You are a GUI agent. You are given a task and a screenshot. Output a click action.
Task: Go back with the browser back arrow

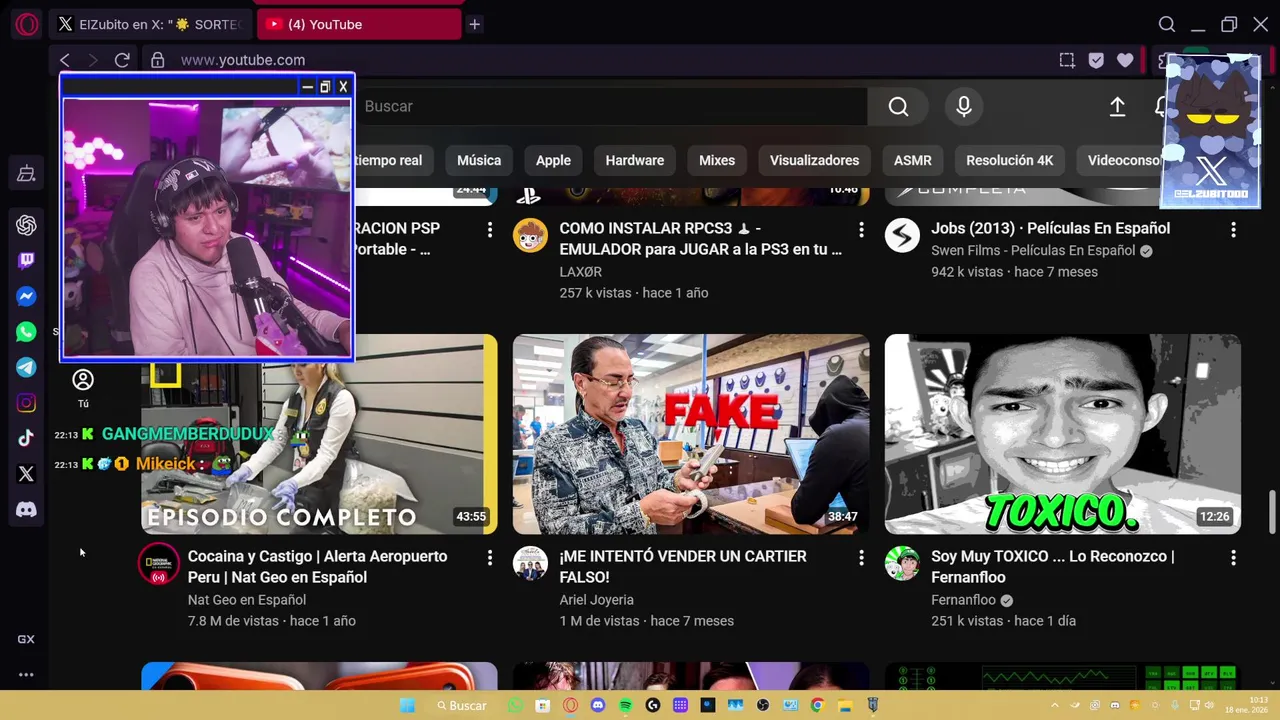point(65,60)
